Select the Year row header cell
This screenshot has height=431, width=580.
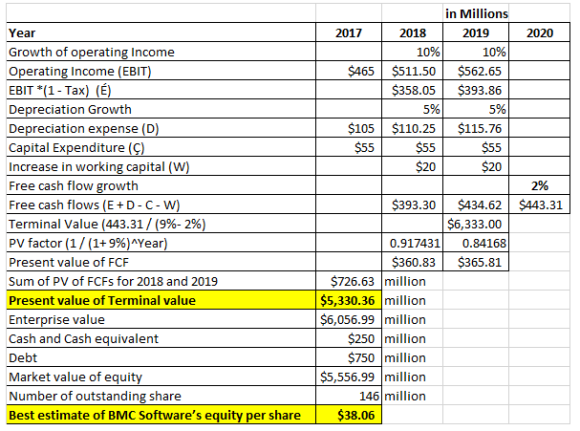pos(161,33)
